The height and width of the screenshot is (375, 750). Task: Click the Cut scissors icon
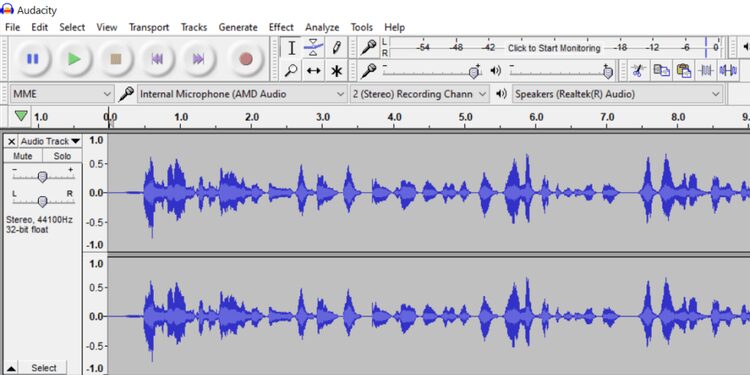[x=638, y=71]
